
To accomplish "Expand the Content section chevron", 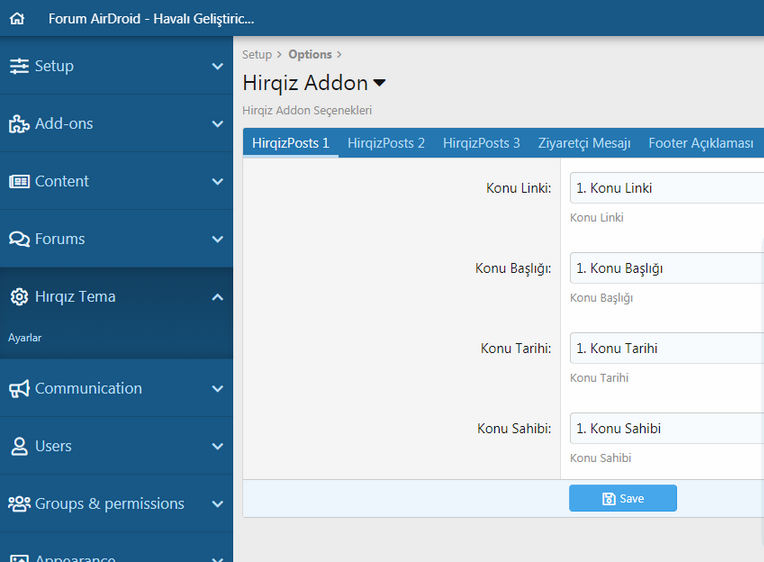I will pos(218,182).
